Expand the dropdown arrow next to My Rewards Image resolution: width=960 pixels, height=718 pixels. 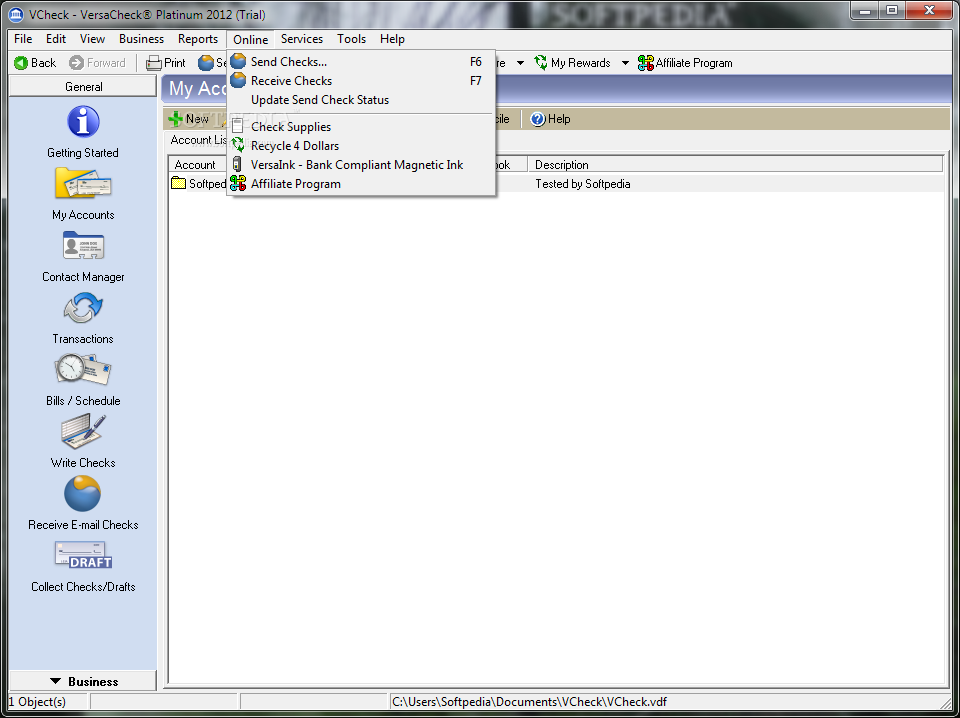point(625,62)
